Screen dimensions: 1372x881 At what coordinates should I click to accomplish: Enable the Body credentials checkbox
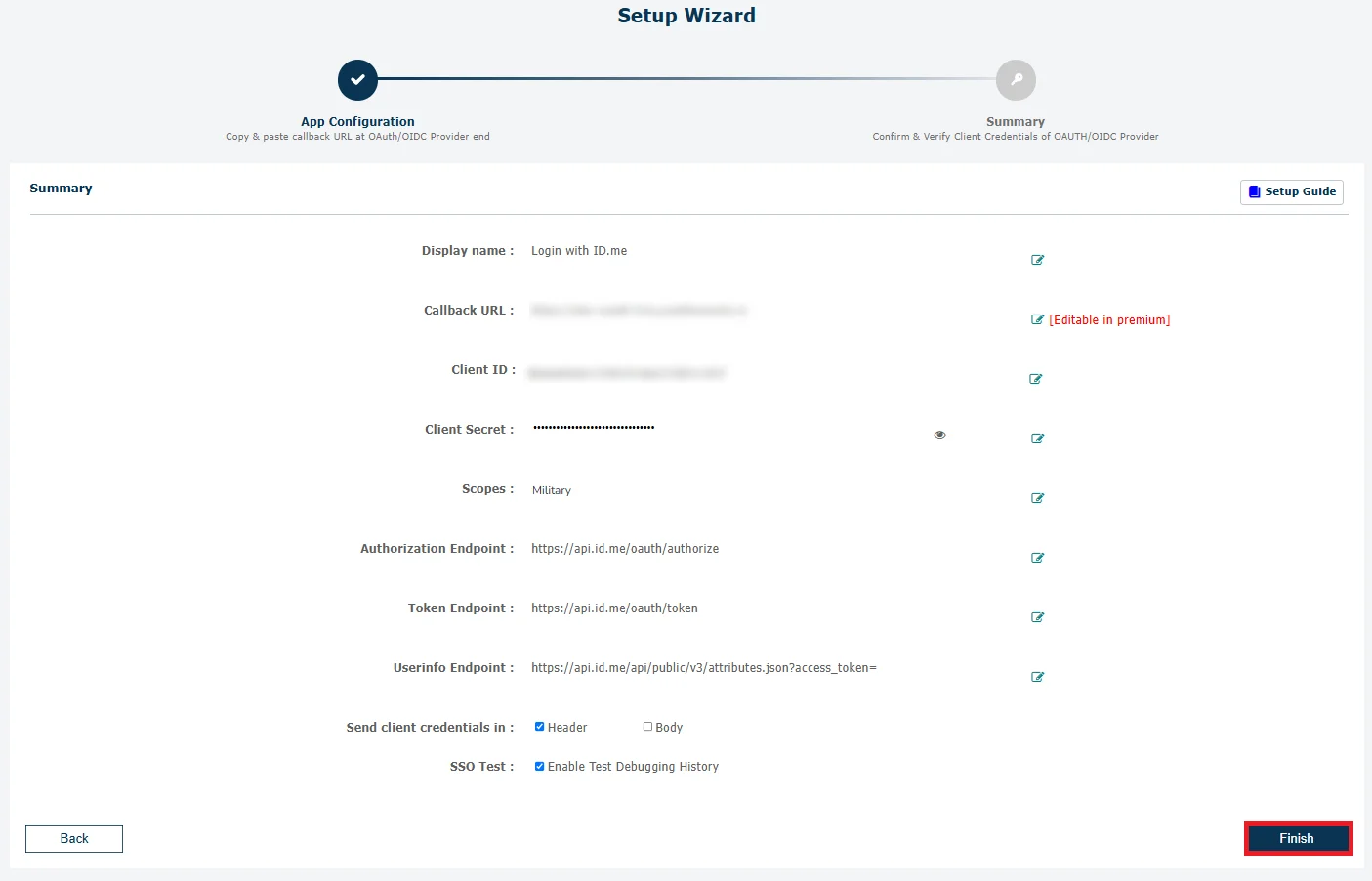[647, 727]
